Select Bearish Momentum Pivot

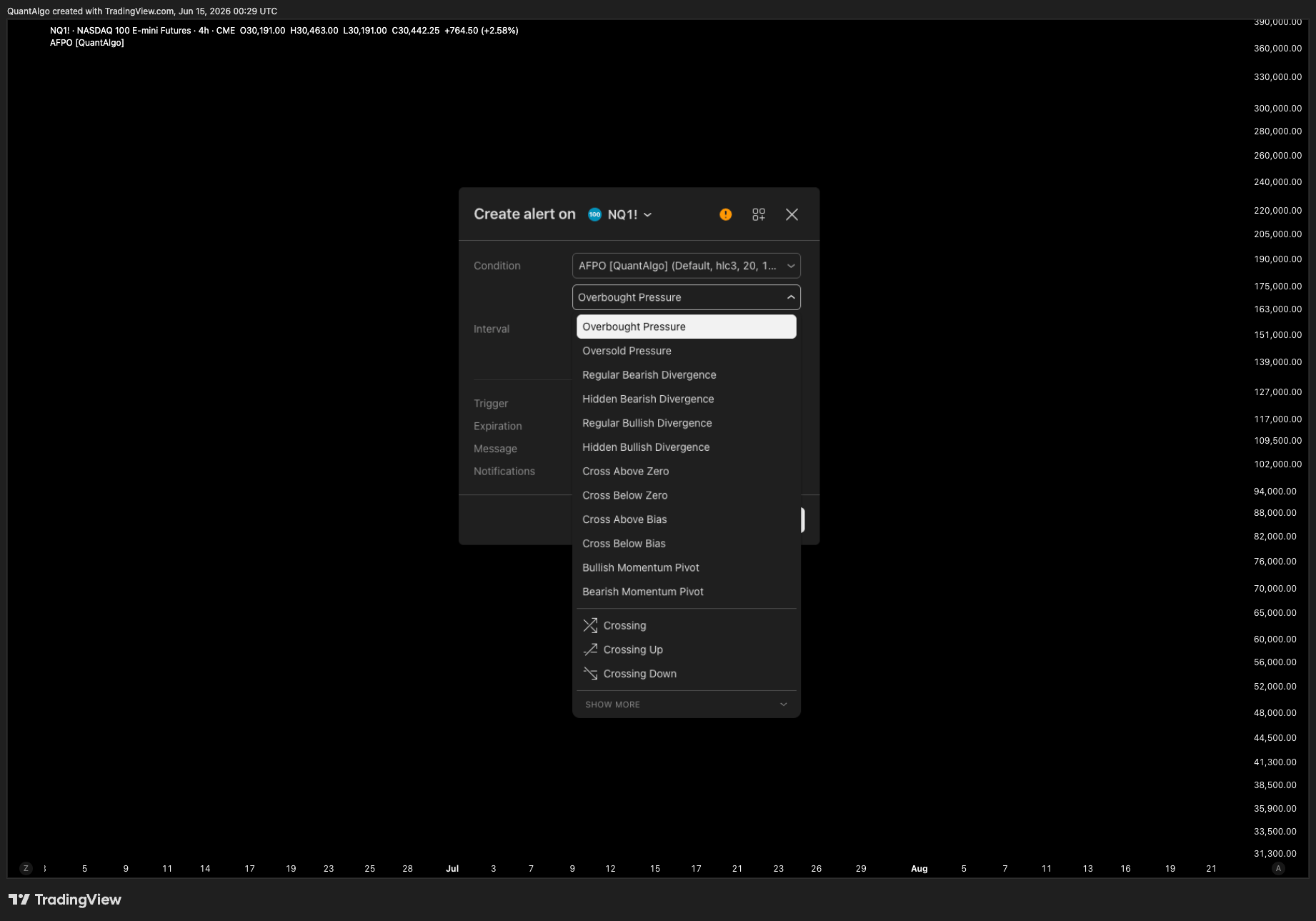(686, 592)
